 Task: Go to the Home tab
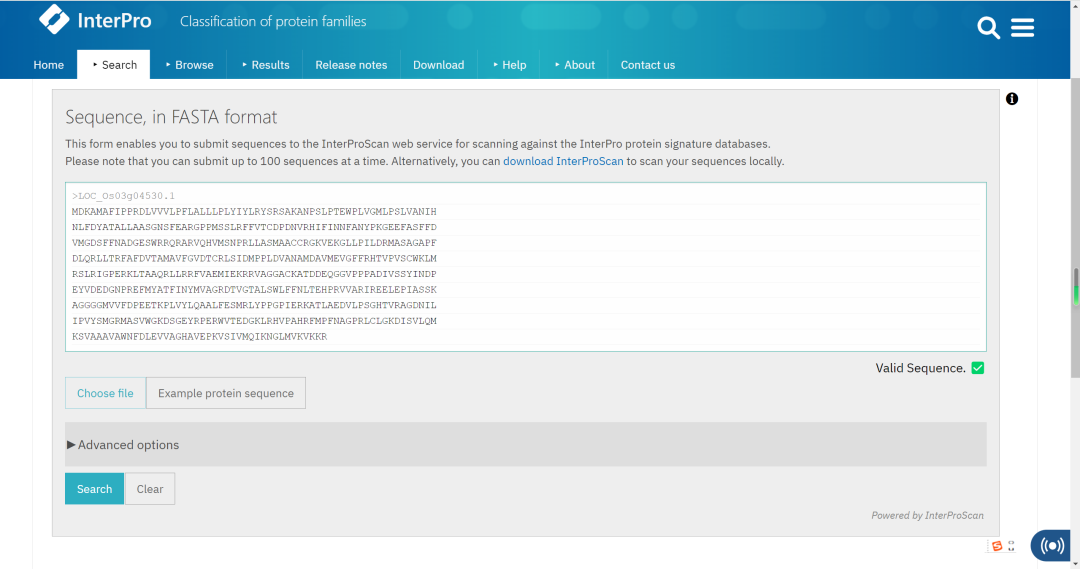pyautogui.click(x=48, y=65)
